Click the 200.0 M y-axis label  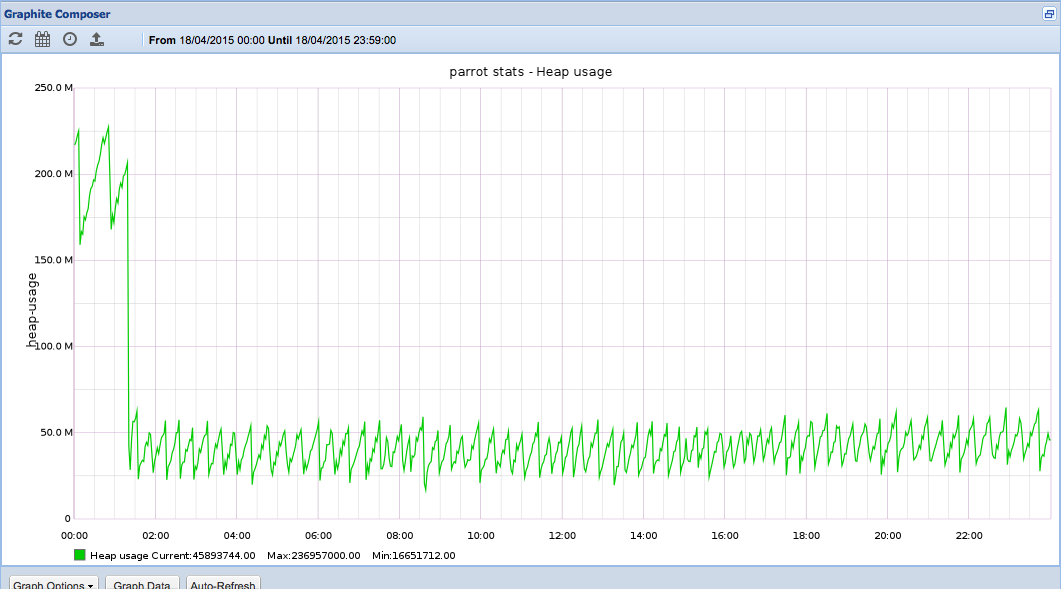(53, 173)
